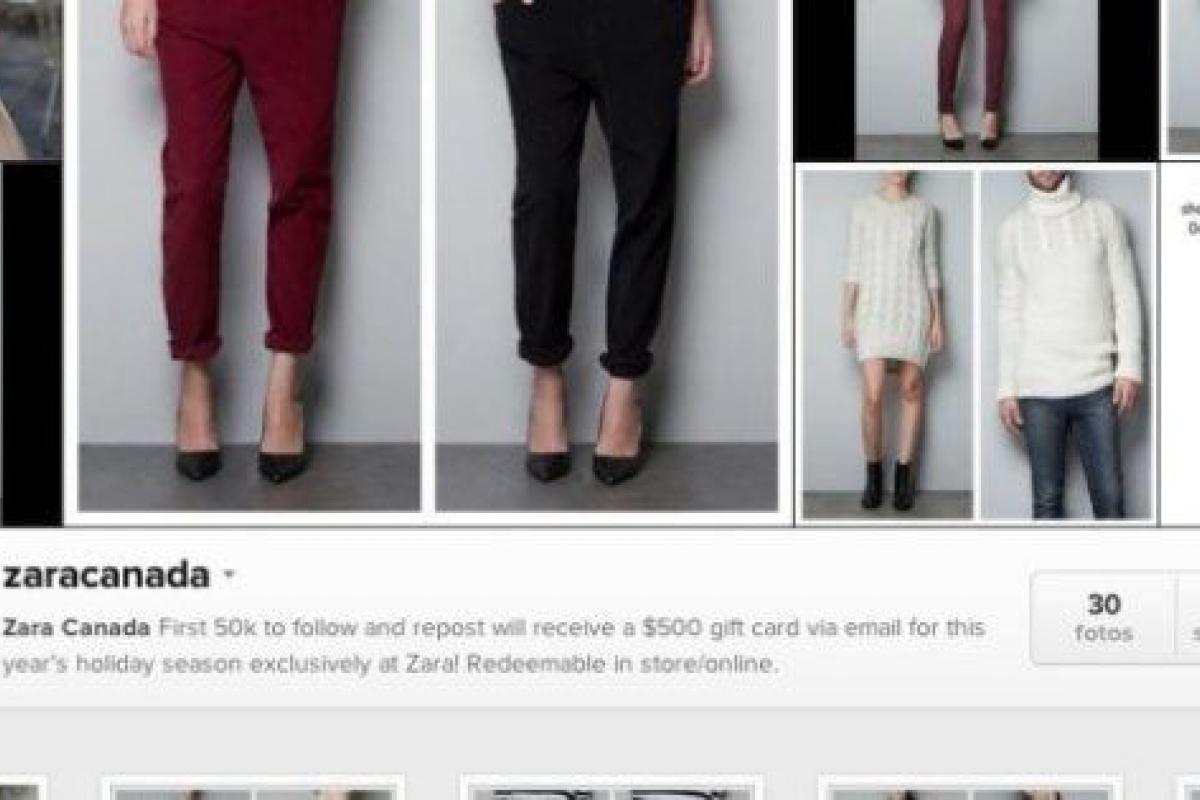Click the partially visible counter beside 30 fotos
The height and width of the screenshot is (800, 1200).
1189,617
